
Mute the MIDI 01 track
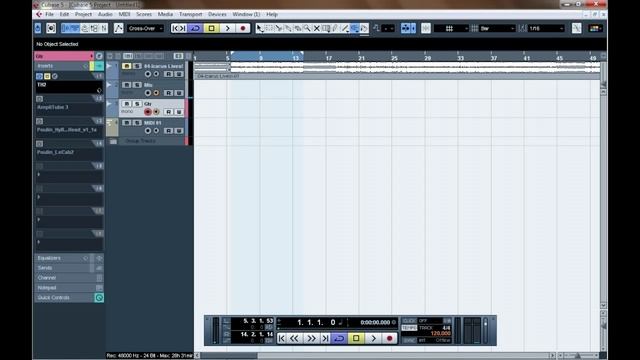click(x=127, y=122)
